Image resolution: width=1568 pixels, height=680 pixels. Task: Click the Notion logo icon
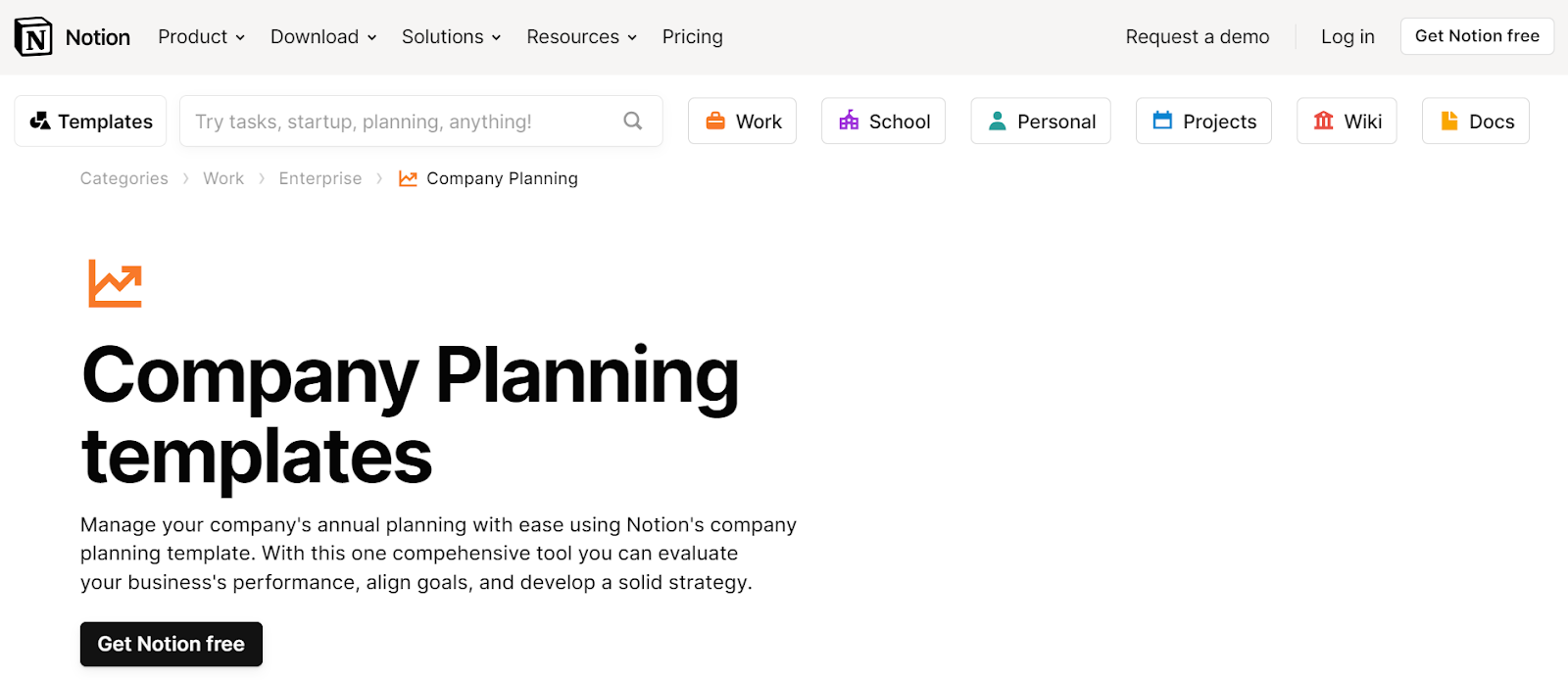33,37
